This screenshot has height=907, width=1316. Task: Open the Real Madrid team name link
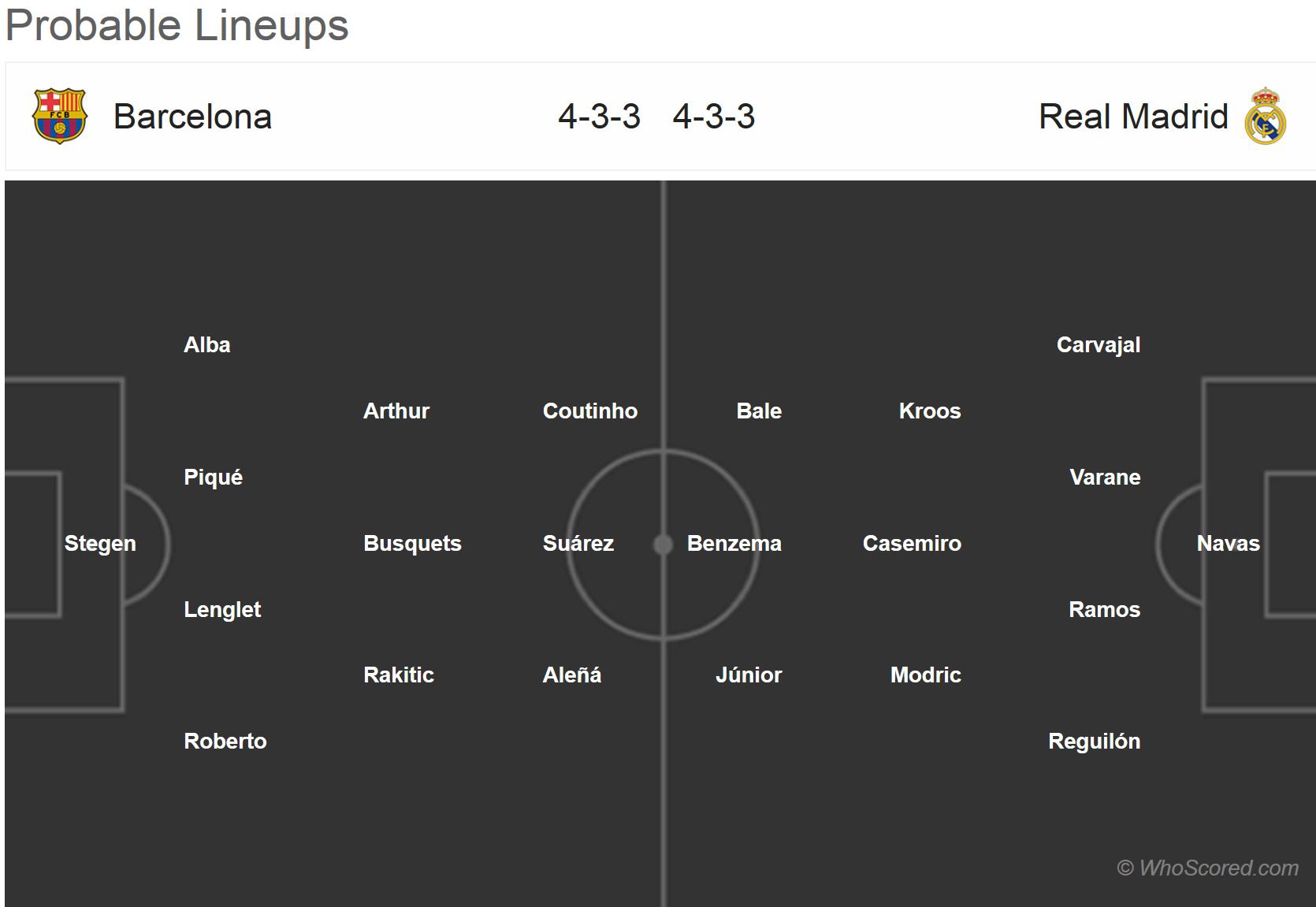pyautogui.click(x=1132, y=117)
